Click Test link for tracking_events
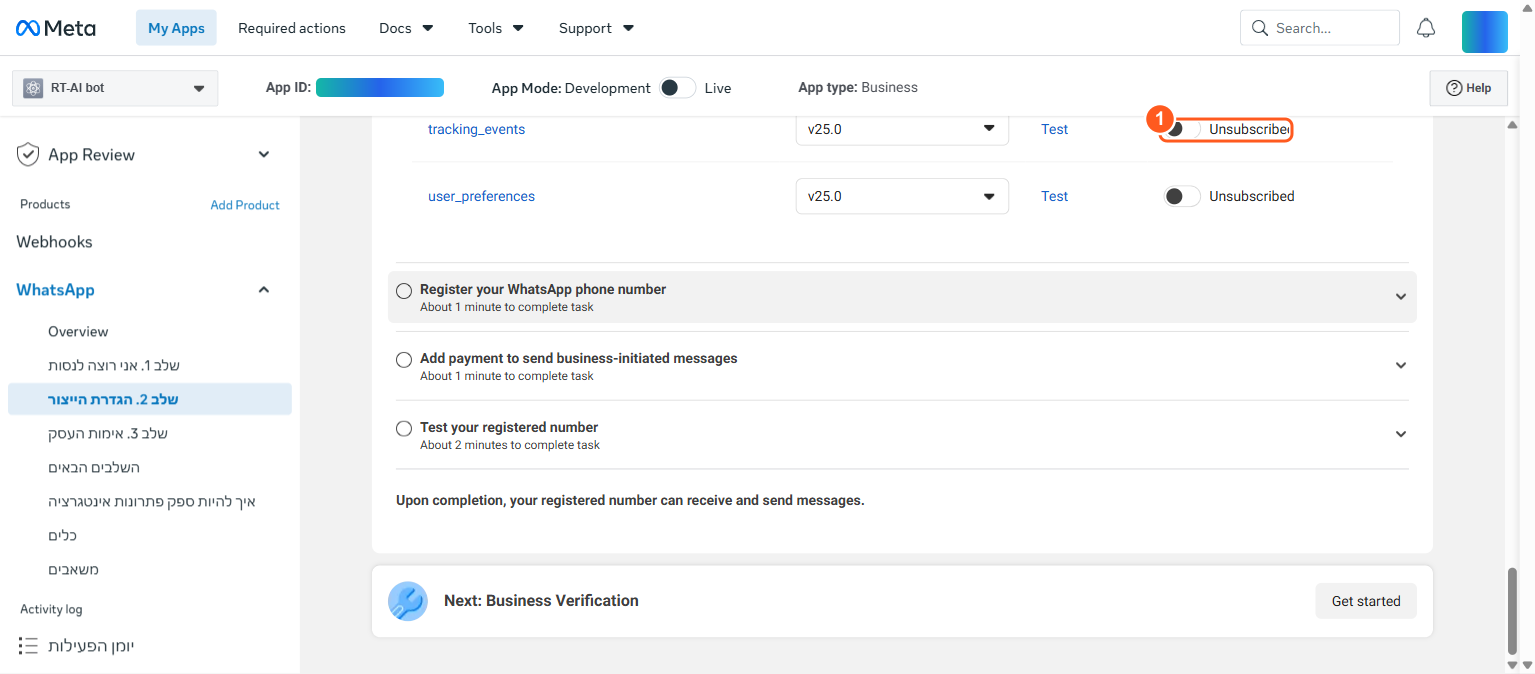Screen dimensions: 1535x674 [1054, 129]
